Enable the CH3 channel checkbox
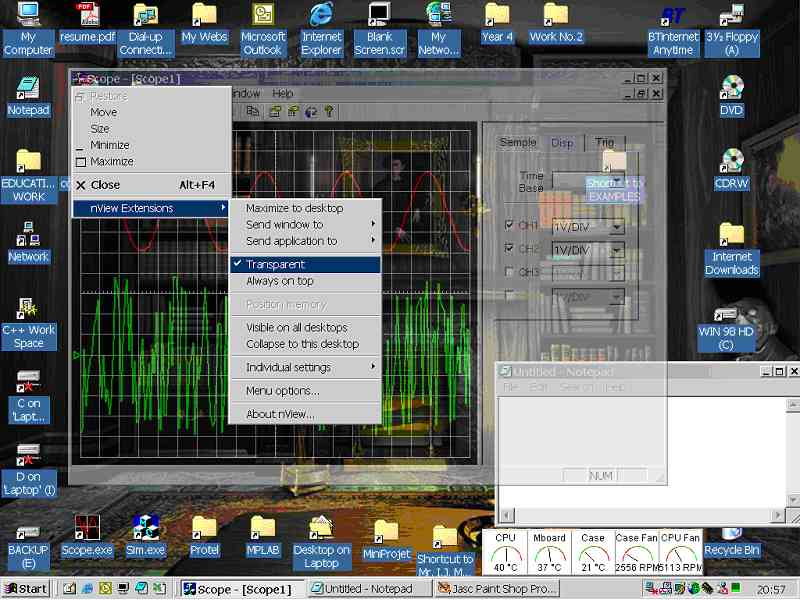The width and height of the screenshot is (800, 600). coord(510,272)
